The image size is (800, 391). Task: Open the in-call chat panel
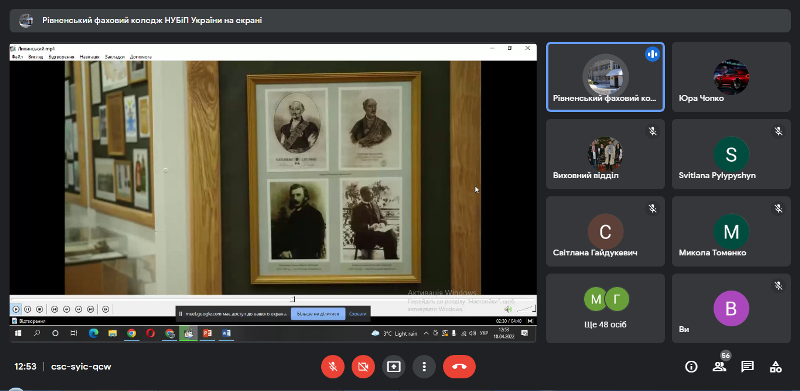(x=747, y=366)
